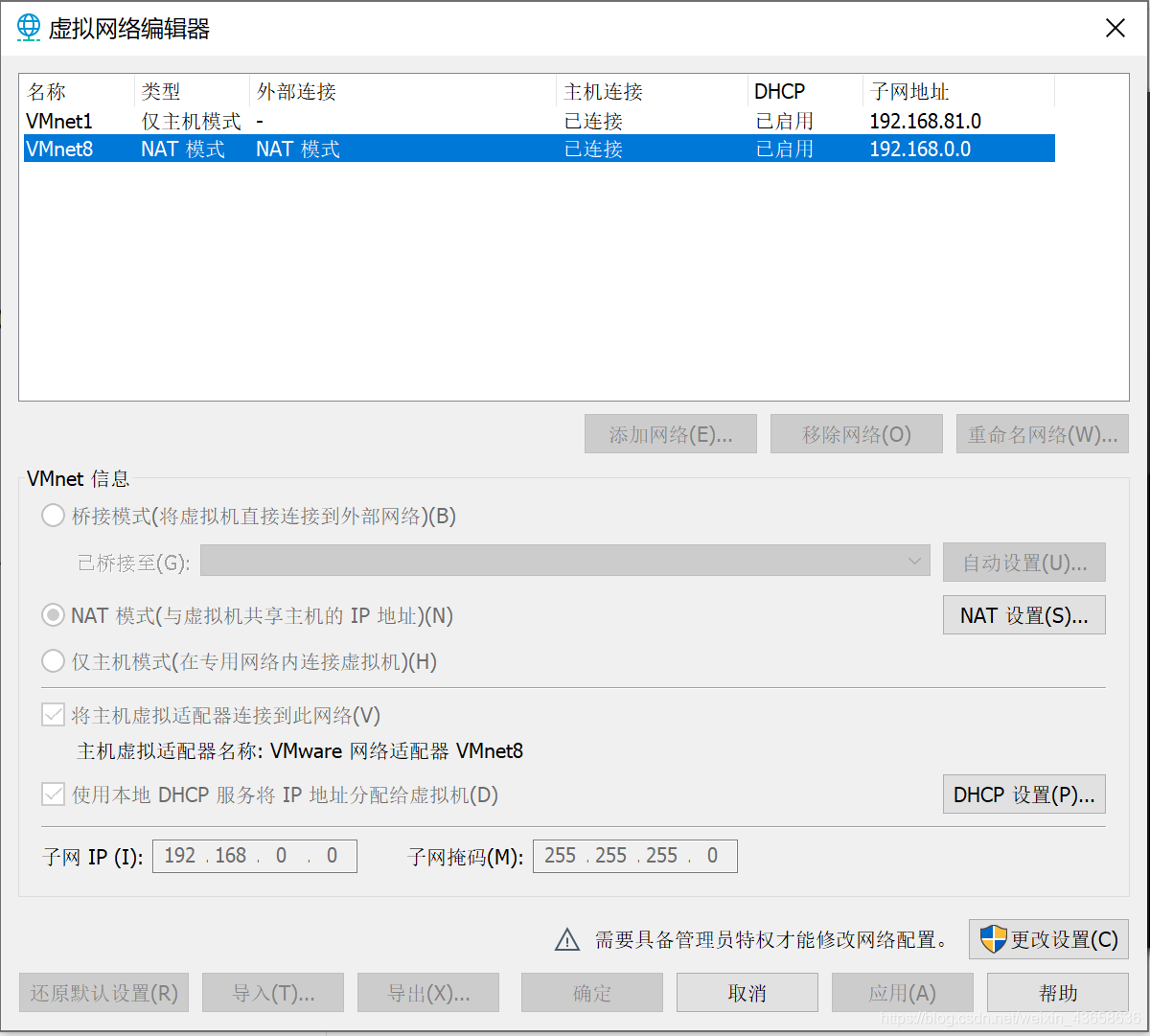This screenshot has width=1150, height=1036.
Task: Select the VMnet8 network row
Action: tap(539, 149)
